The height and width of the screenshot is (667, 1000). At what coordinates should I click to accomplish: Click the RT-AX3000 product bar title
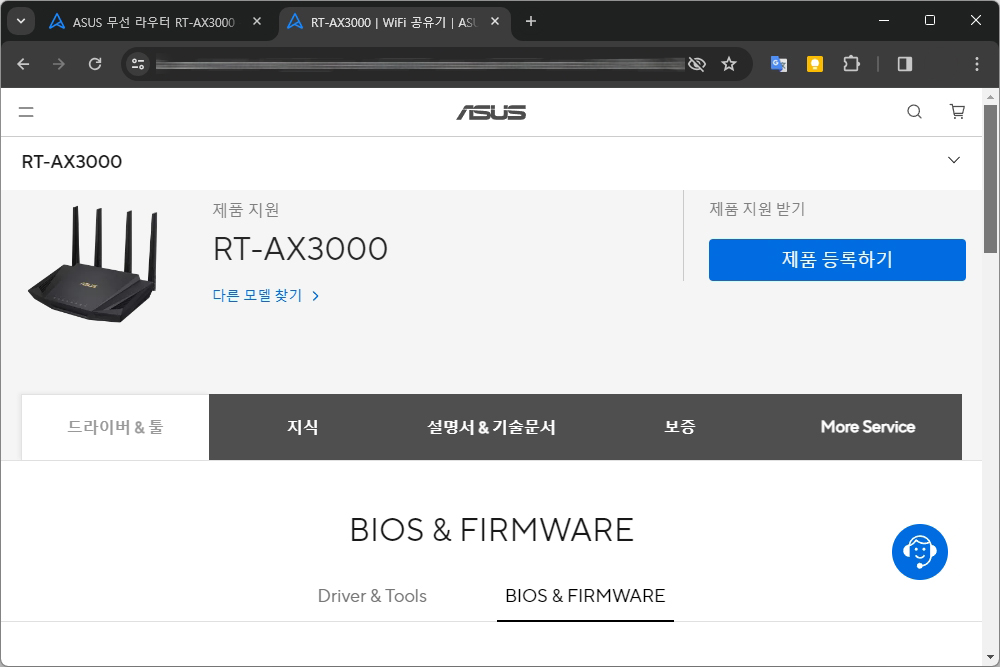click(71, 162)
